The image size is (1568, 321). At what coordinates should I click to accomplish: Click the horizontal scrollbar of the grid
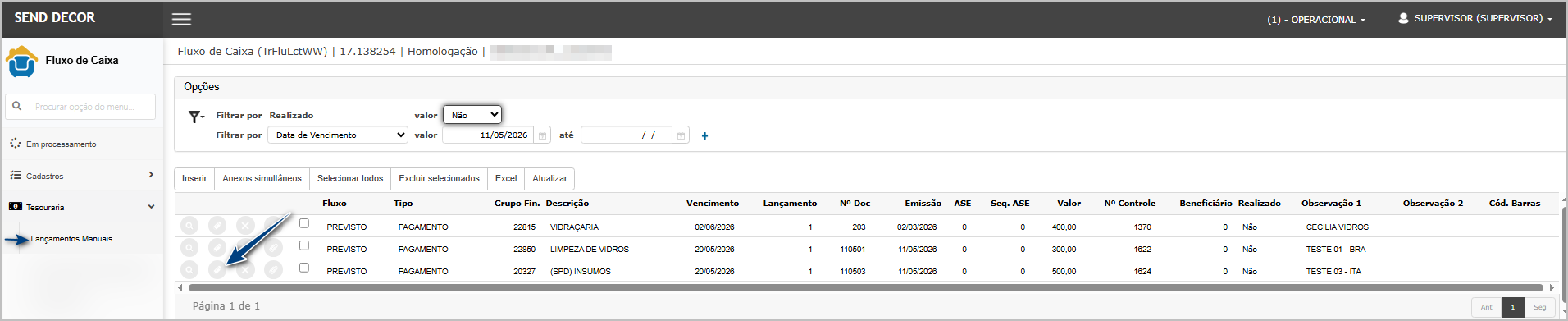865,287
